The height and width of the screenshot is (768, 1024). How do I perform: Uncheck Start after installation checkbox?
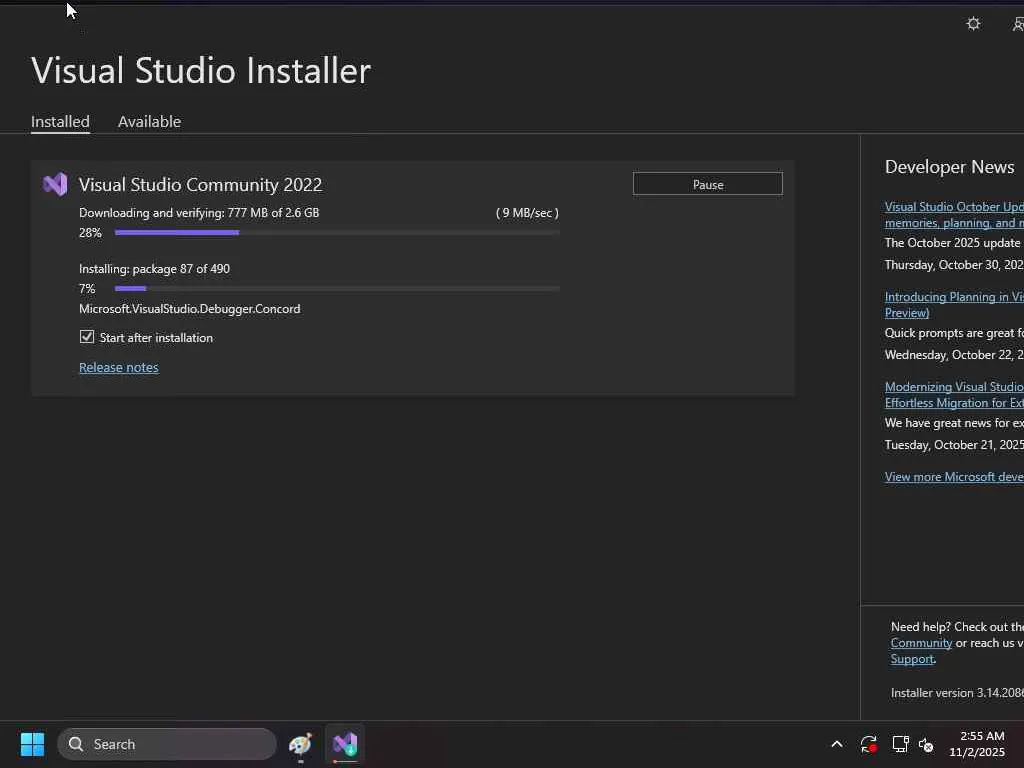(x=87, y=337)
